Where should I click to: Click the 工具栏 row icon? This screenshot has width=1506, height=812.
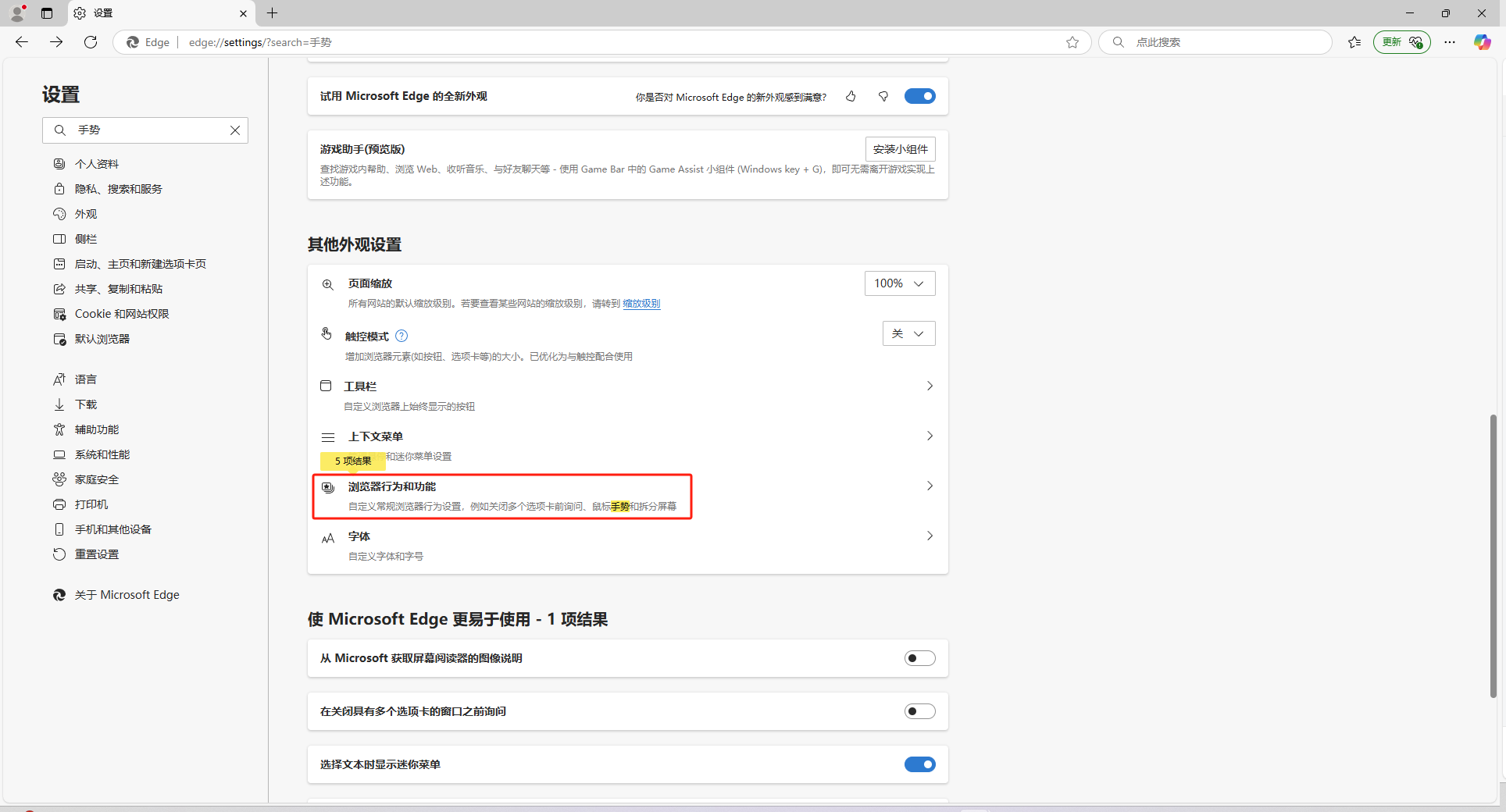[x=327, y=386]
